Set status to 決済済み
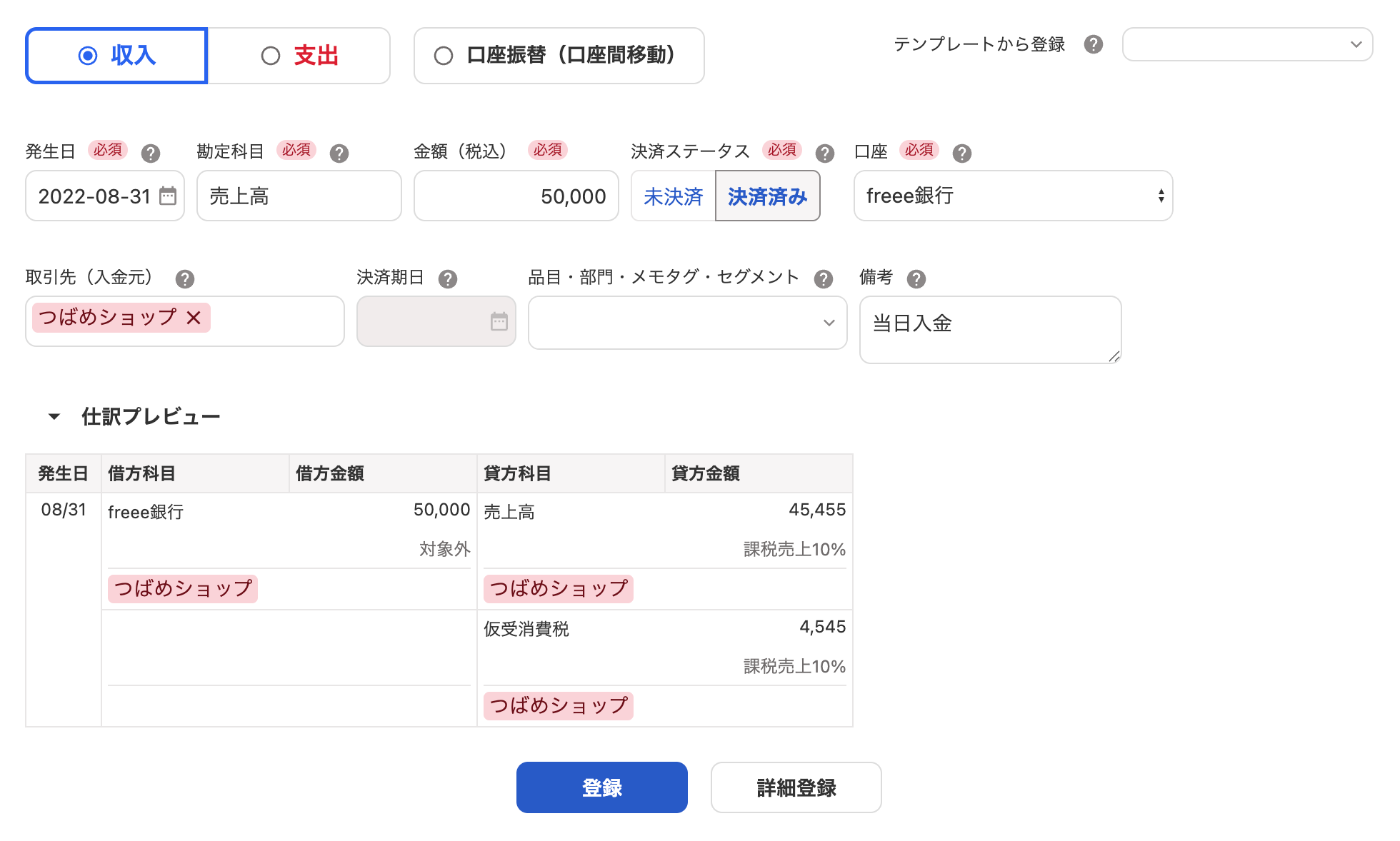This screenshot has height=841, width=1400. (x=767, y=196)
